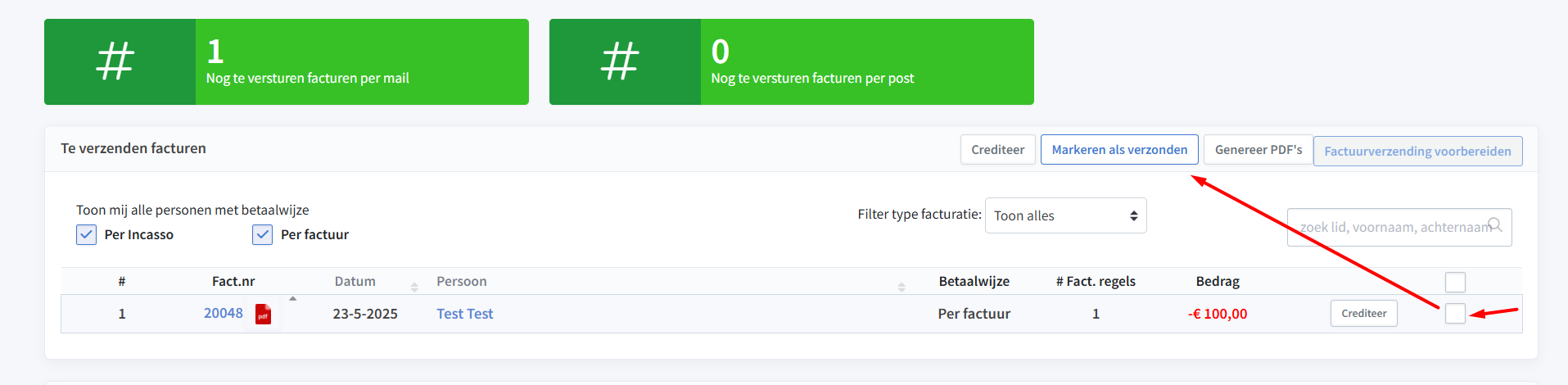Click the Per factuur cell in row 1
This screenshot has height=385, width=1568.
974,314
